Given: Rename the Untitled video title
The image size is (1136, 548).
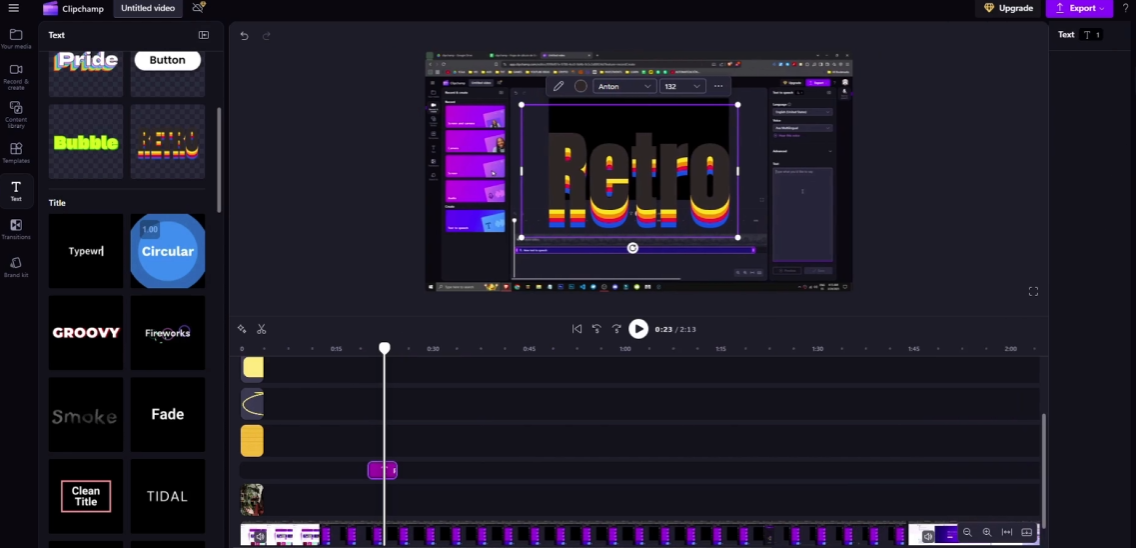Looking at the screenshot, I should point(148,9).
